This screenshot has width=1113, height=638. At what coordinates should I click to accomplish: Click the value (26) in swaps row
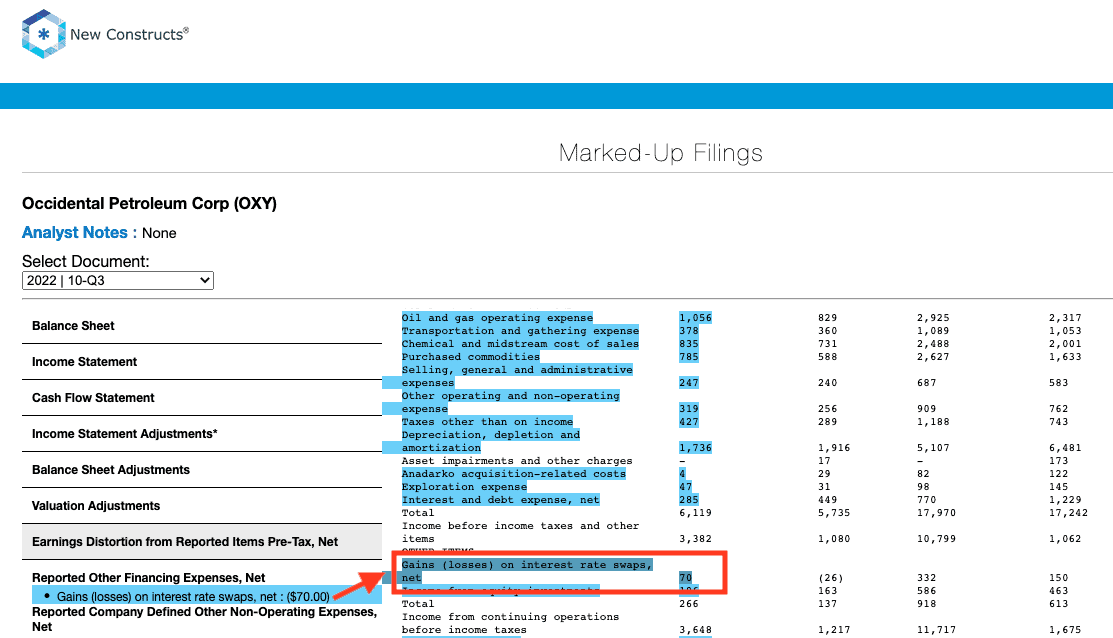click(830, 578)
